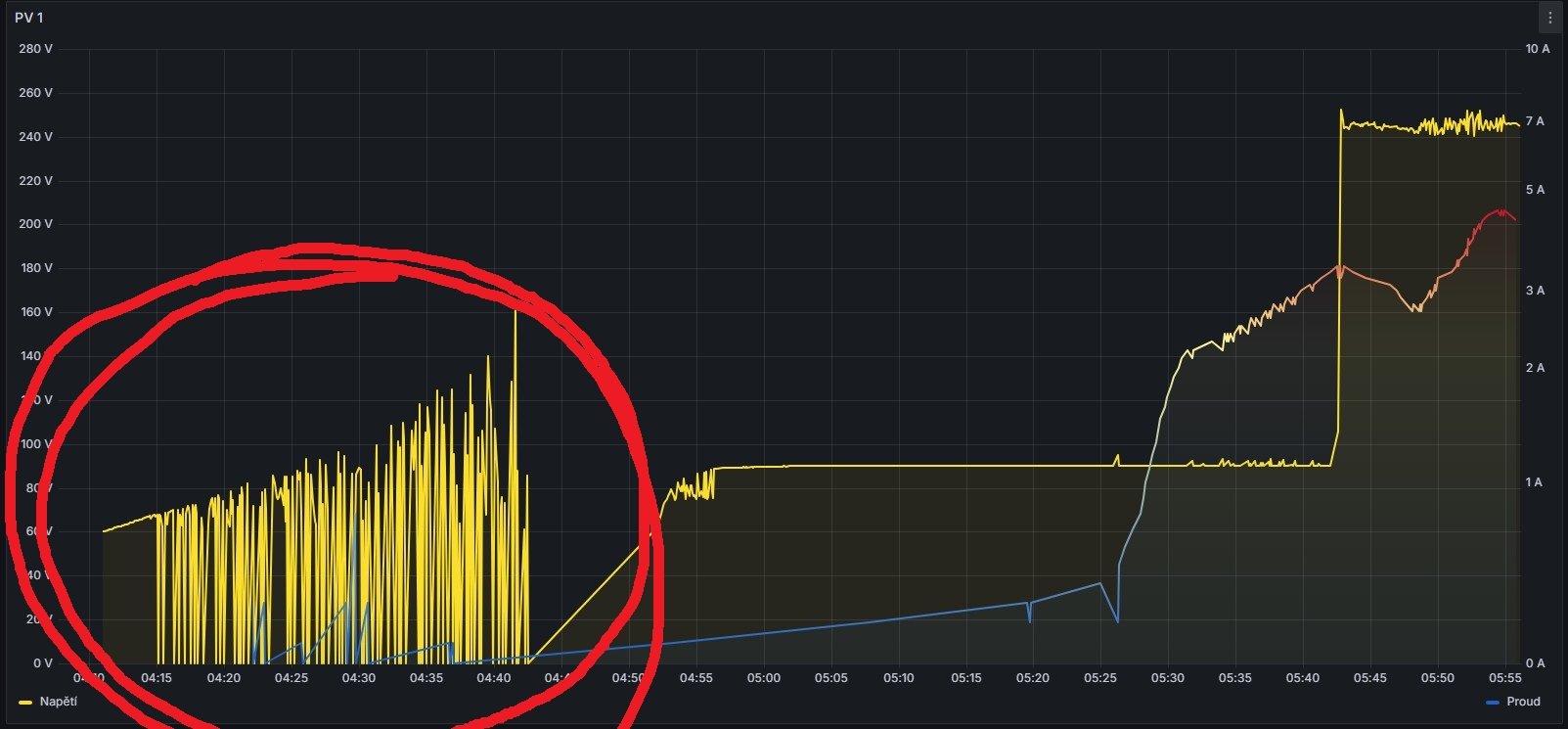Click the 04:35 time label

click(426, 678)
